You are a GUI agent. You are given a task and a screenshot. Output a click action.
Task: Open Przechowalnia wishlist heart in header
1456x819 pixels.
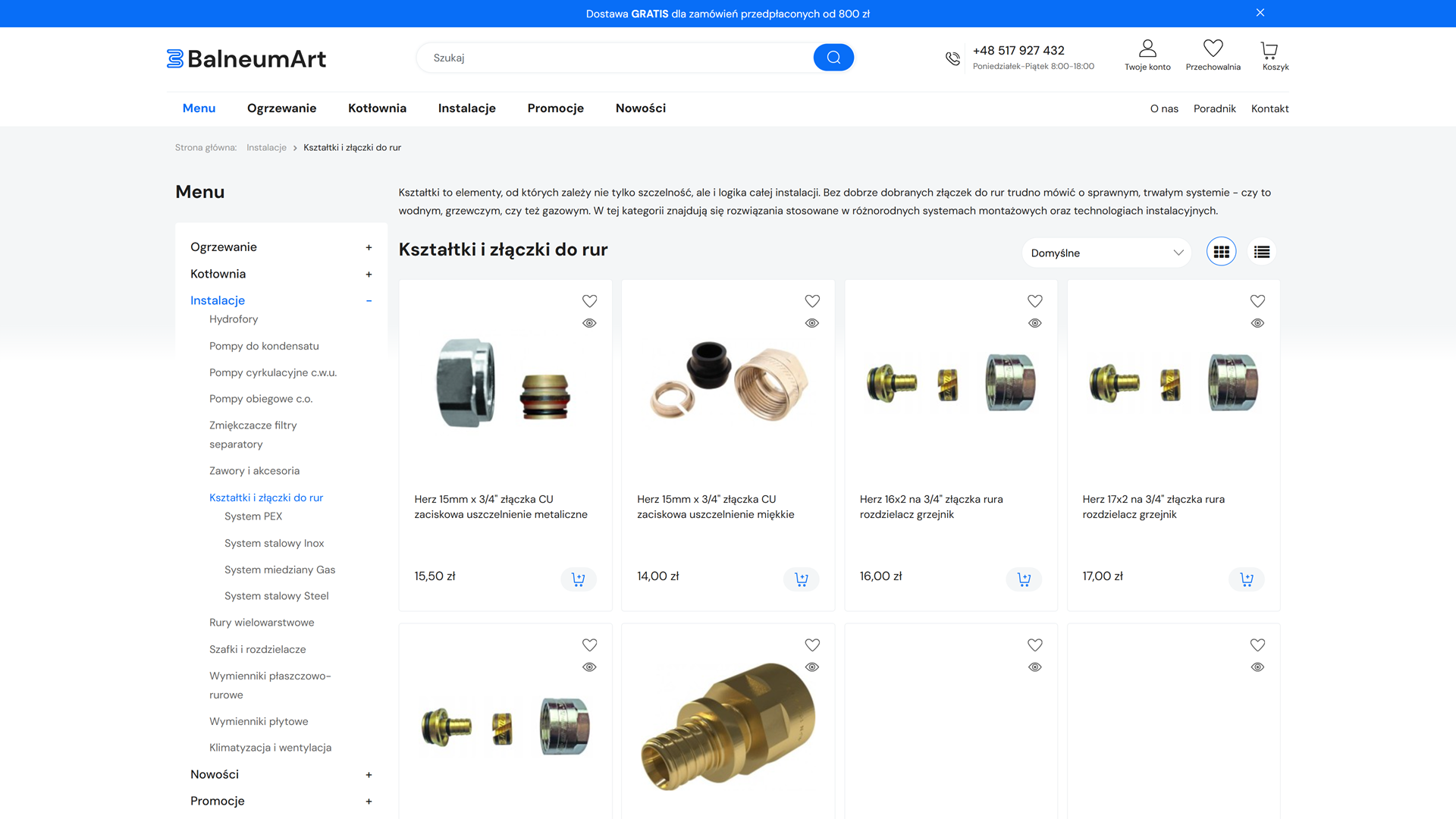point(1213,49)
